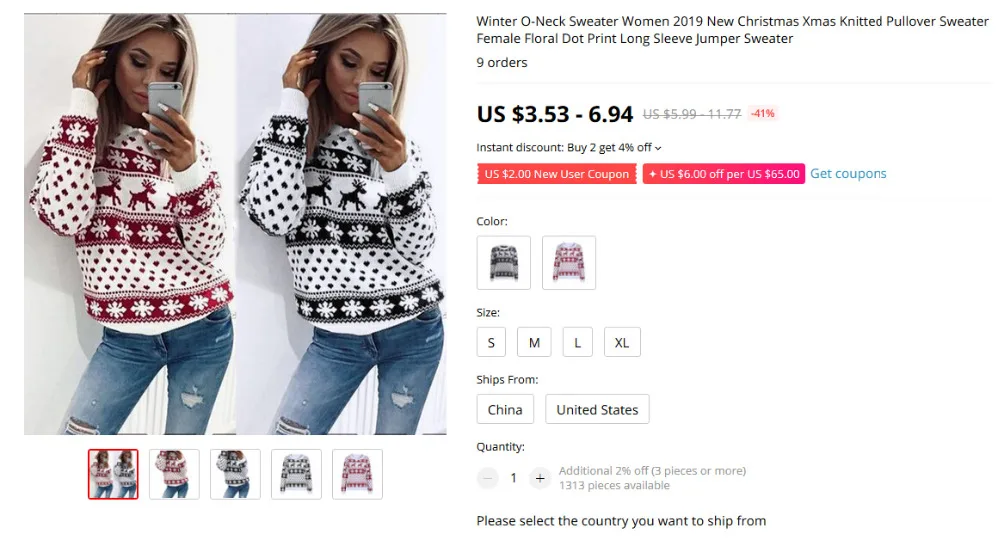Select the black sweater color swatch
Image resolution: width=1000 pixels, height=540 pixels.
504,263
